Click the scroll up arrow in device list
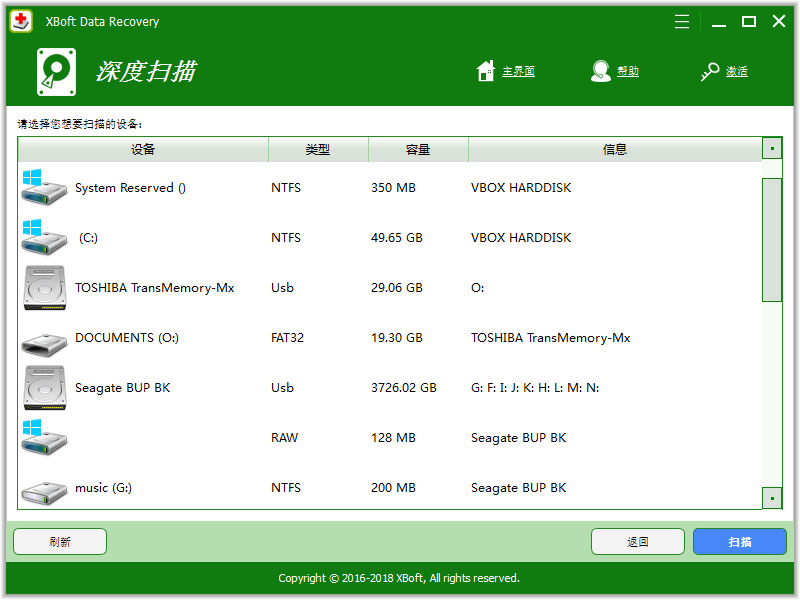Screen dimensions: 800x600 pyautogui.click(x=772, y=148)
